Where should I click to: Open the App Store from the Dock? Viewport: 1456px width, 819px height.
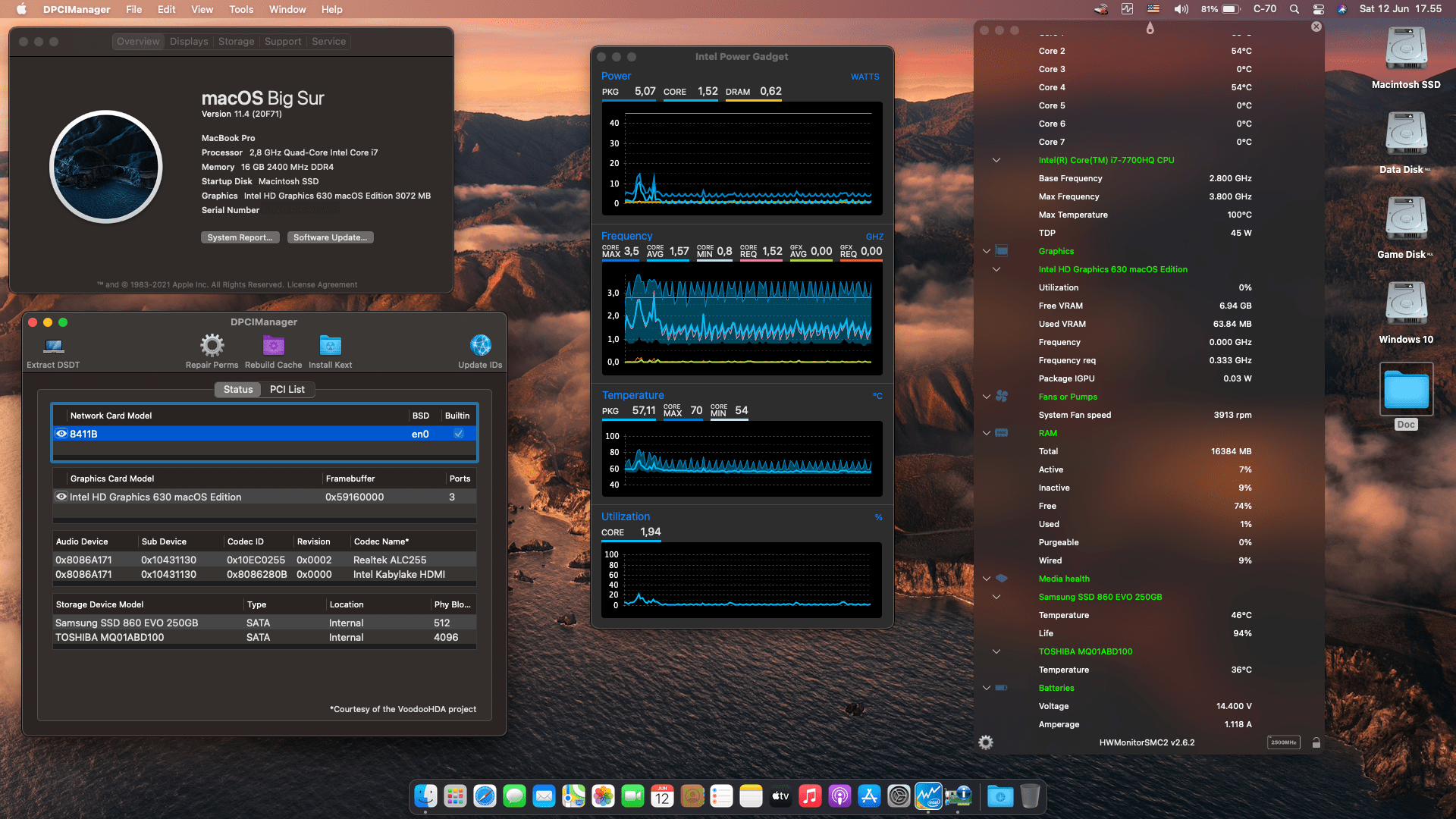pyautogui.click(x=869, y=796)
